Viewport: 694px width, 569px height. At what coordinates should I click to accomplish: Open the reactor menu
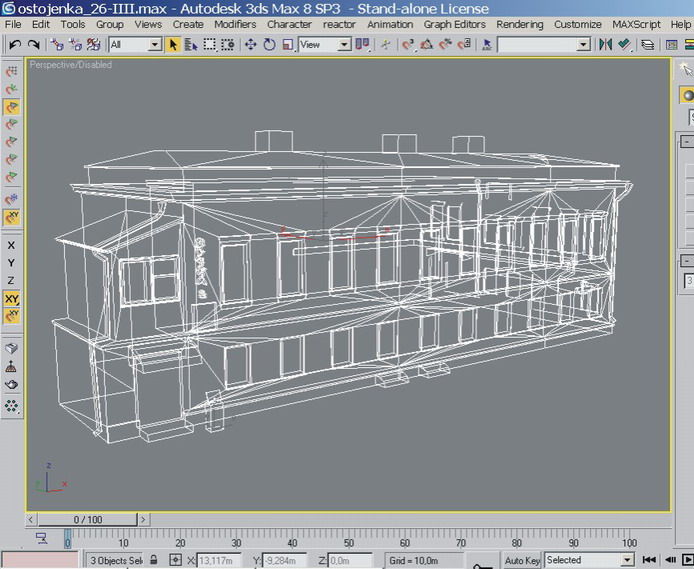coord(339,24)
